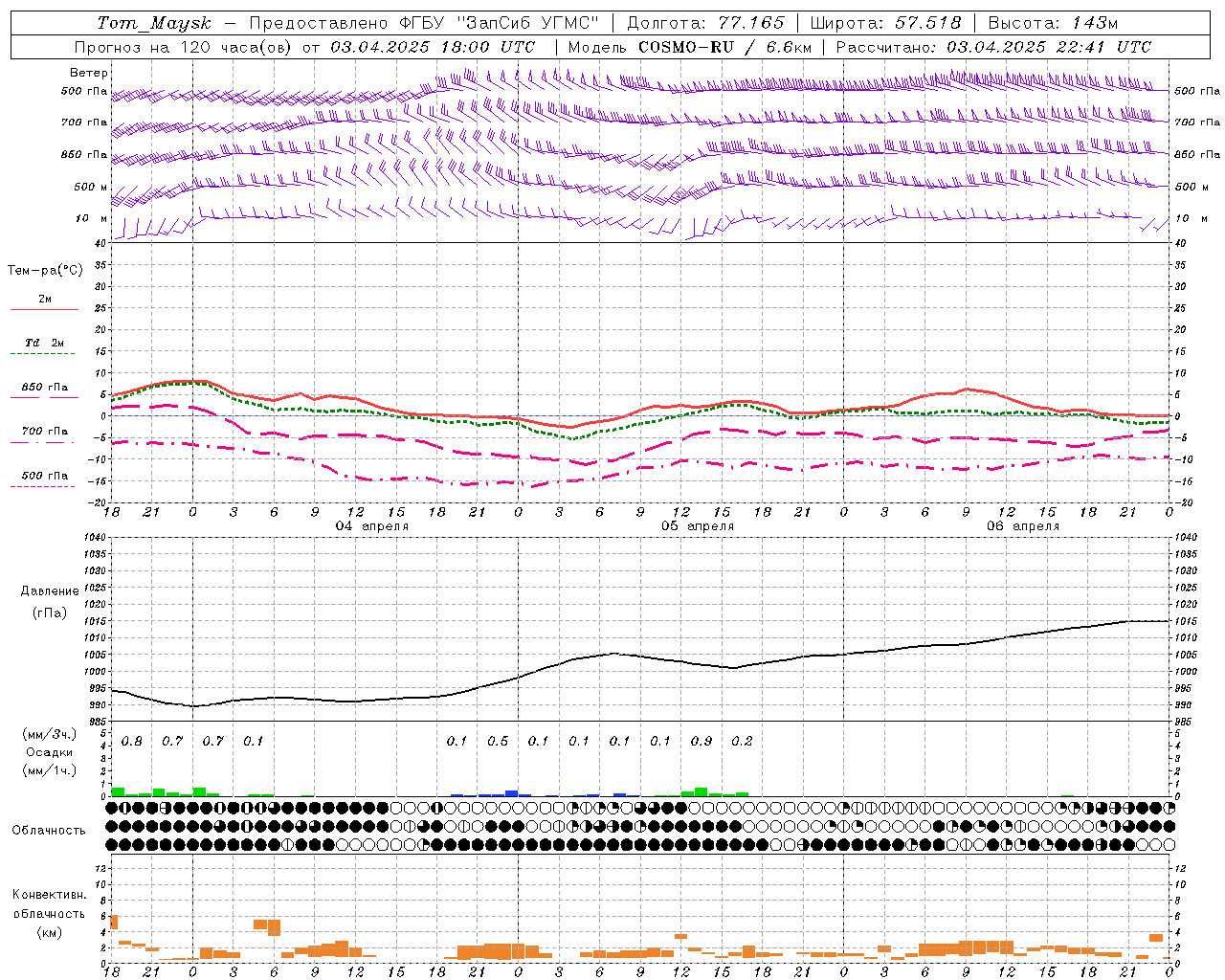This screenshot has width=1225, height=980.
Task: Click the (мм/3ч.) precipitation unit label
Action: (x=49, y=734)
